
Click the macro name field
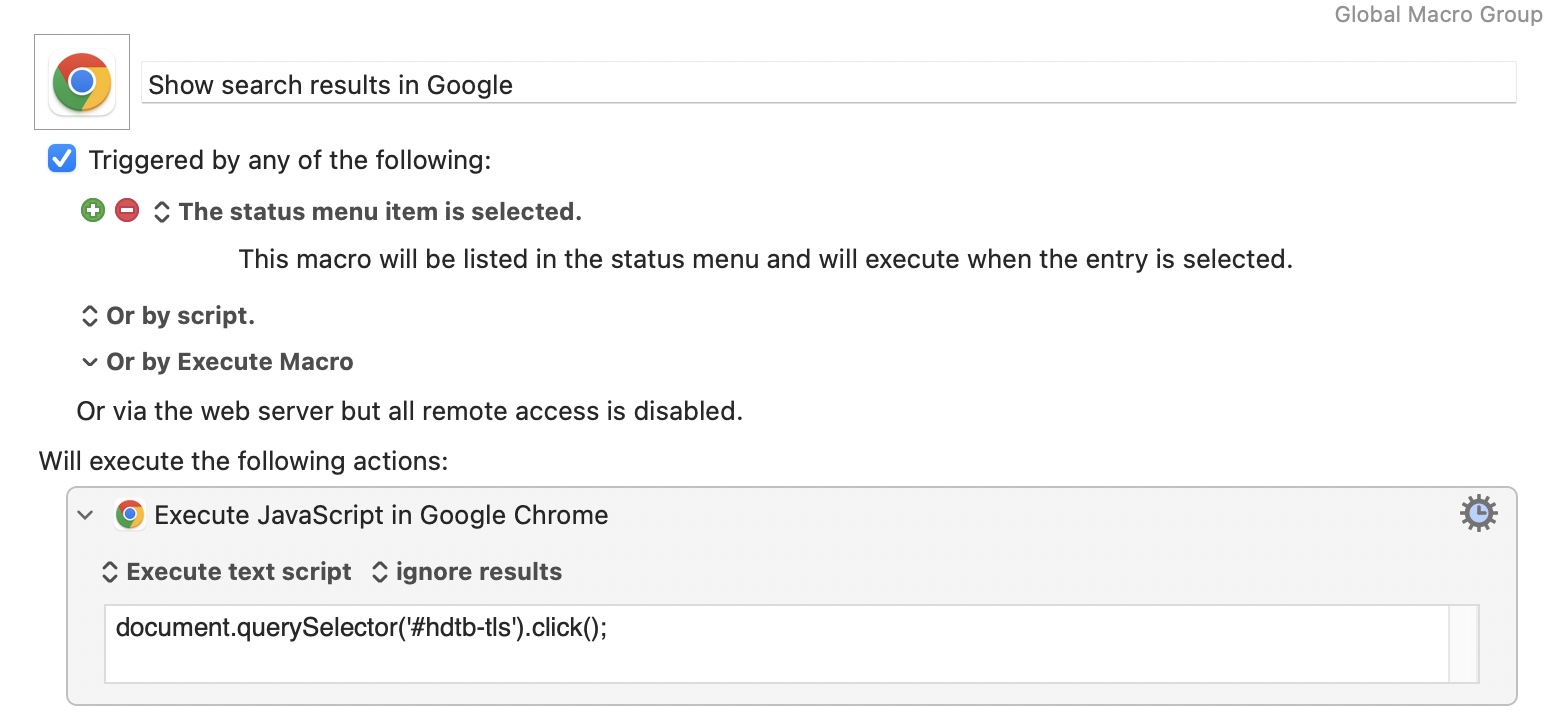pyautogui.click(x=829, y=83)
